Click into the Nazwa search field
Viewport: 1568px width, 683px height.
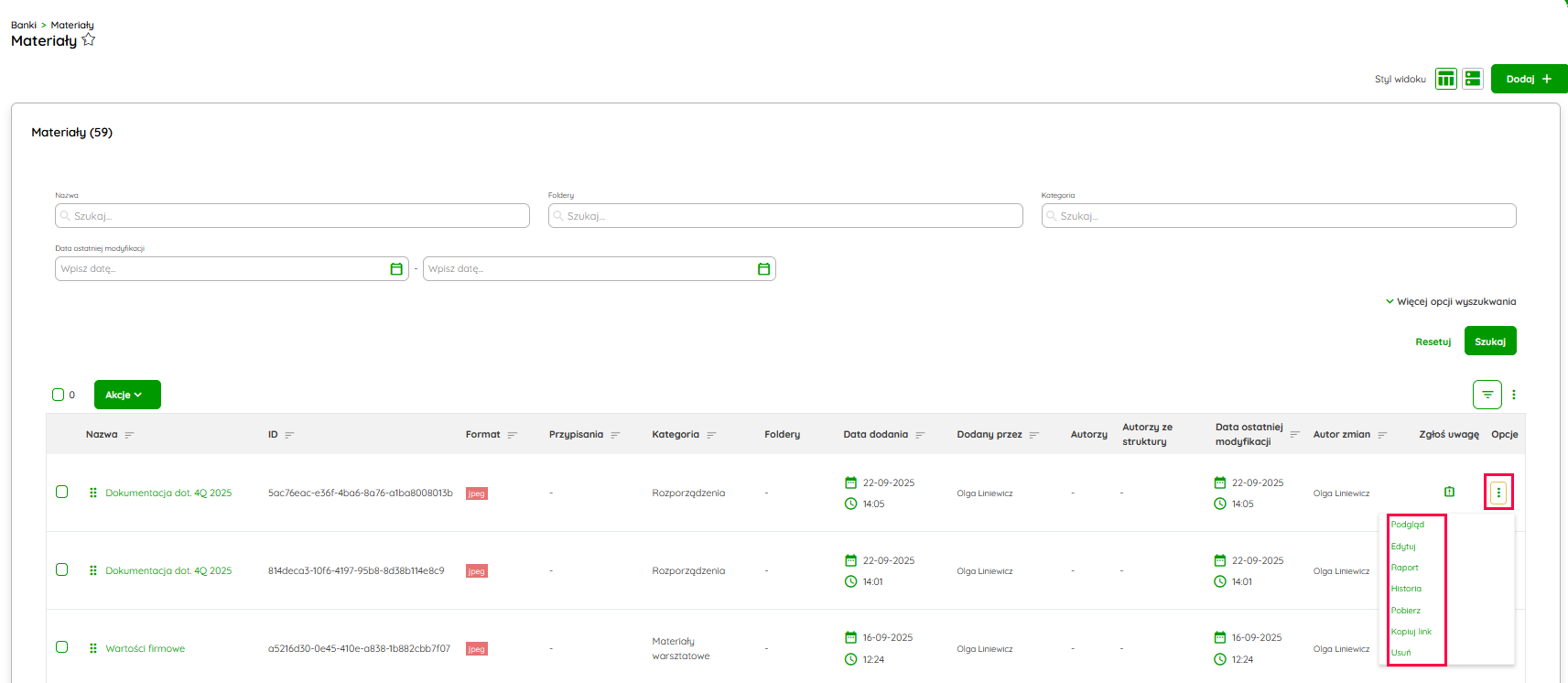pyautogui.click(x=292, y=216)
